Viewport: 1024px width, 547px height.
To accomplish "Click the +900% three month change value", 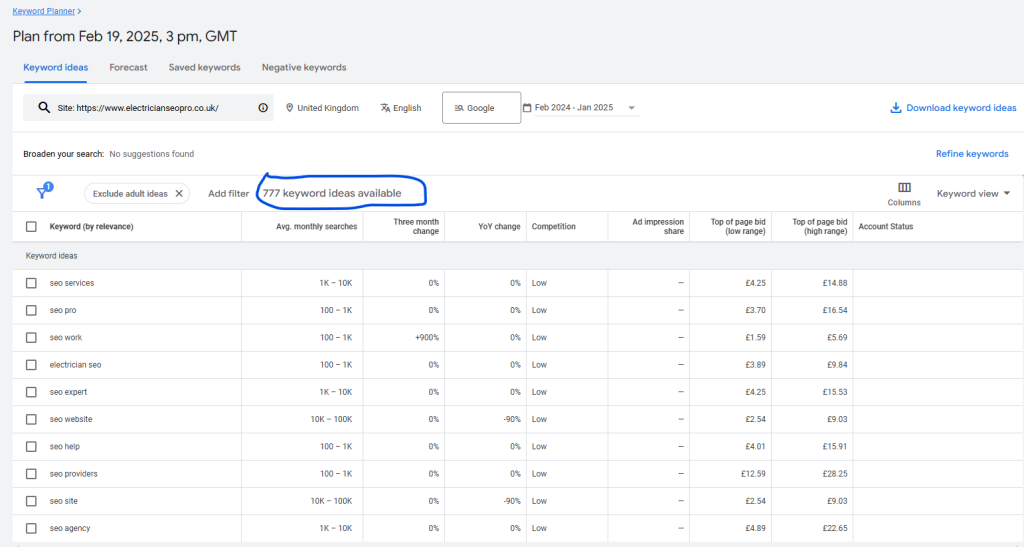I will tap(426, 337).
